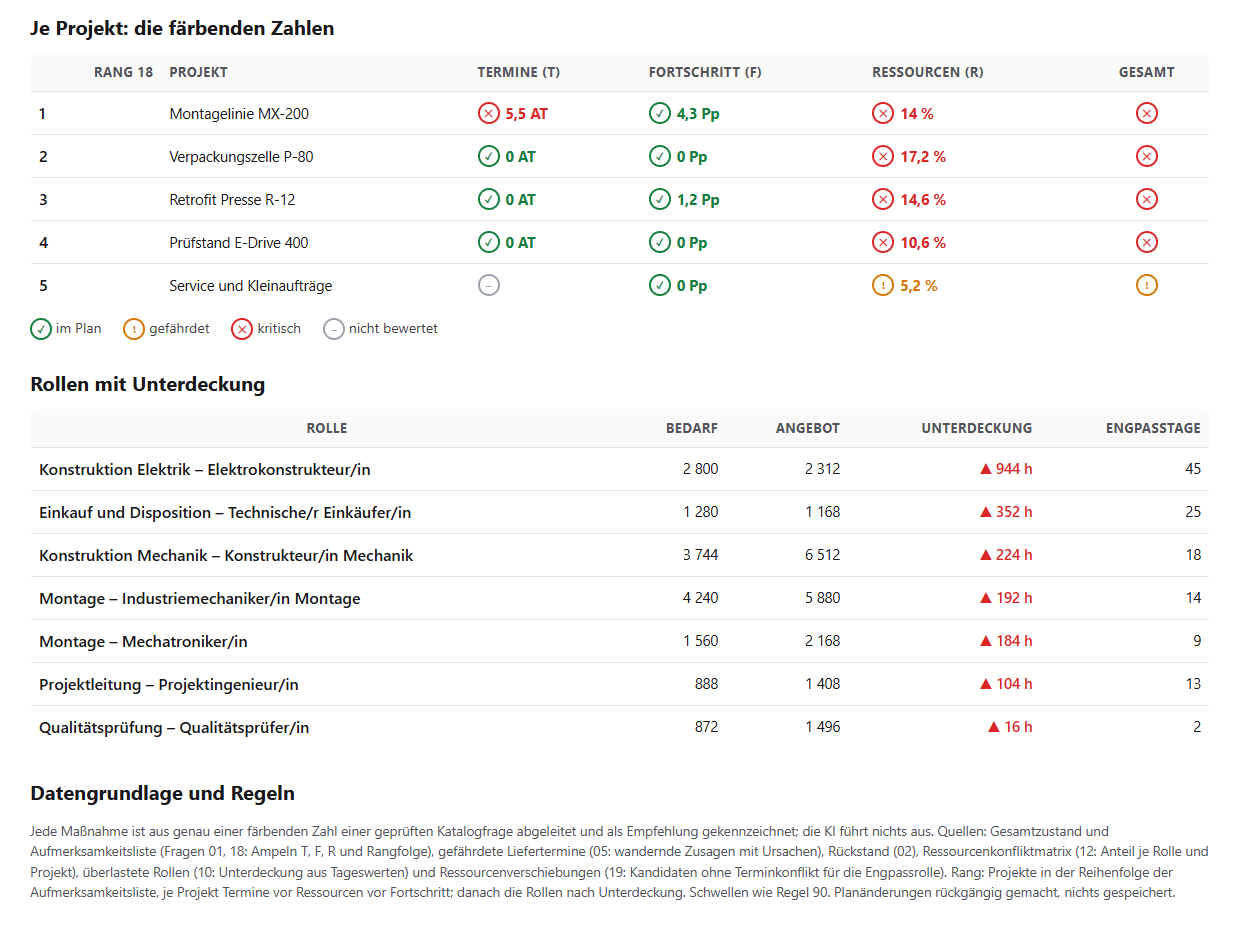
Task: Click the legend icon for 'kritisch'
Action: 242,329
